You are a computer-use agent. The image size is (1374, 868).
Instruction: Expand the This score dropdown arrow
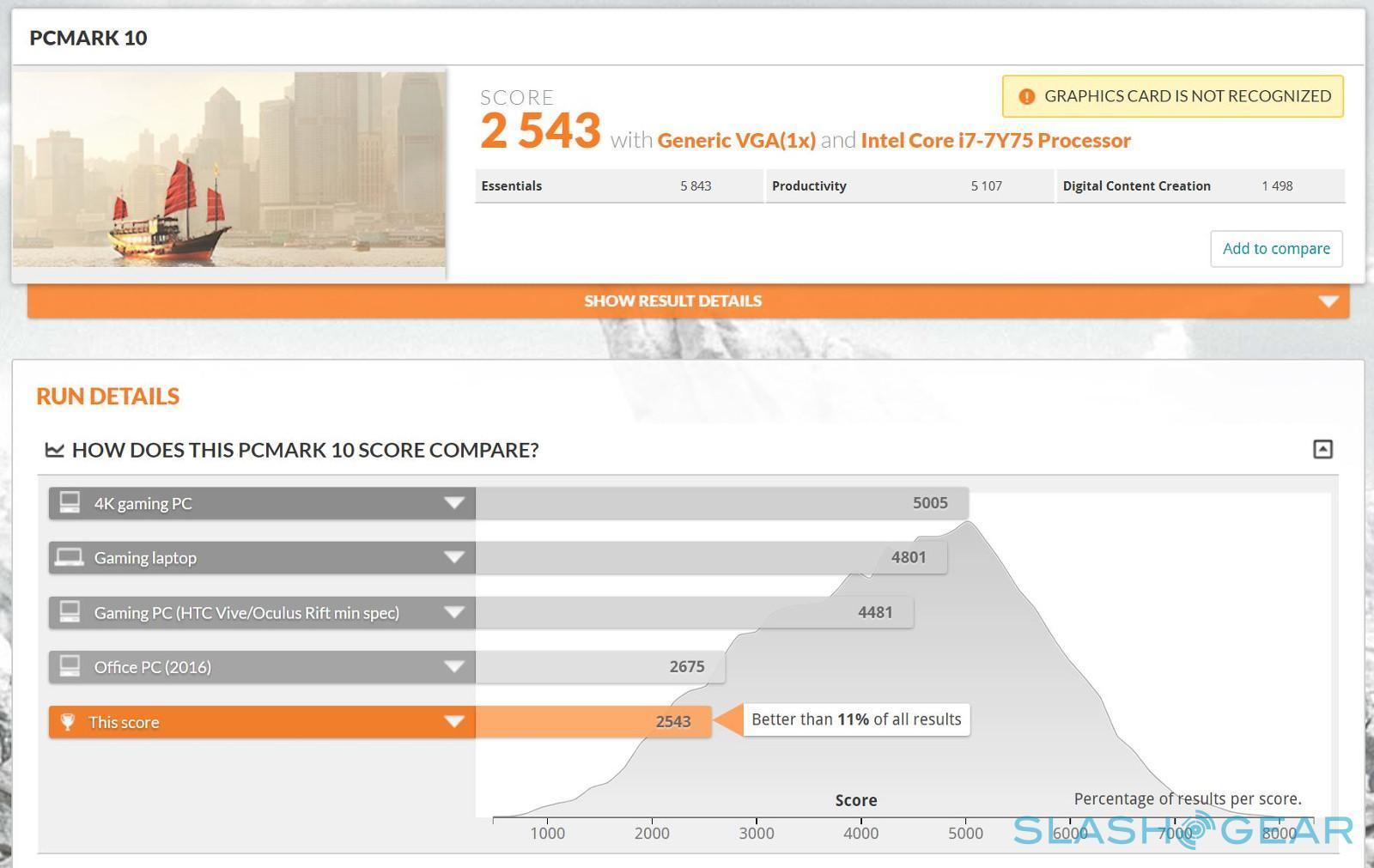pyautogui.click(x=454, y=722)
